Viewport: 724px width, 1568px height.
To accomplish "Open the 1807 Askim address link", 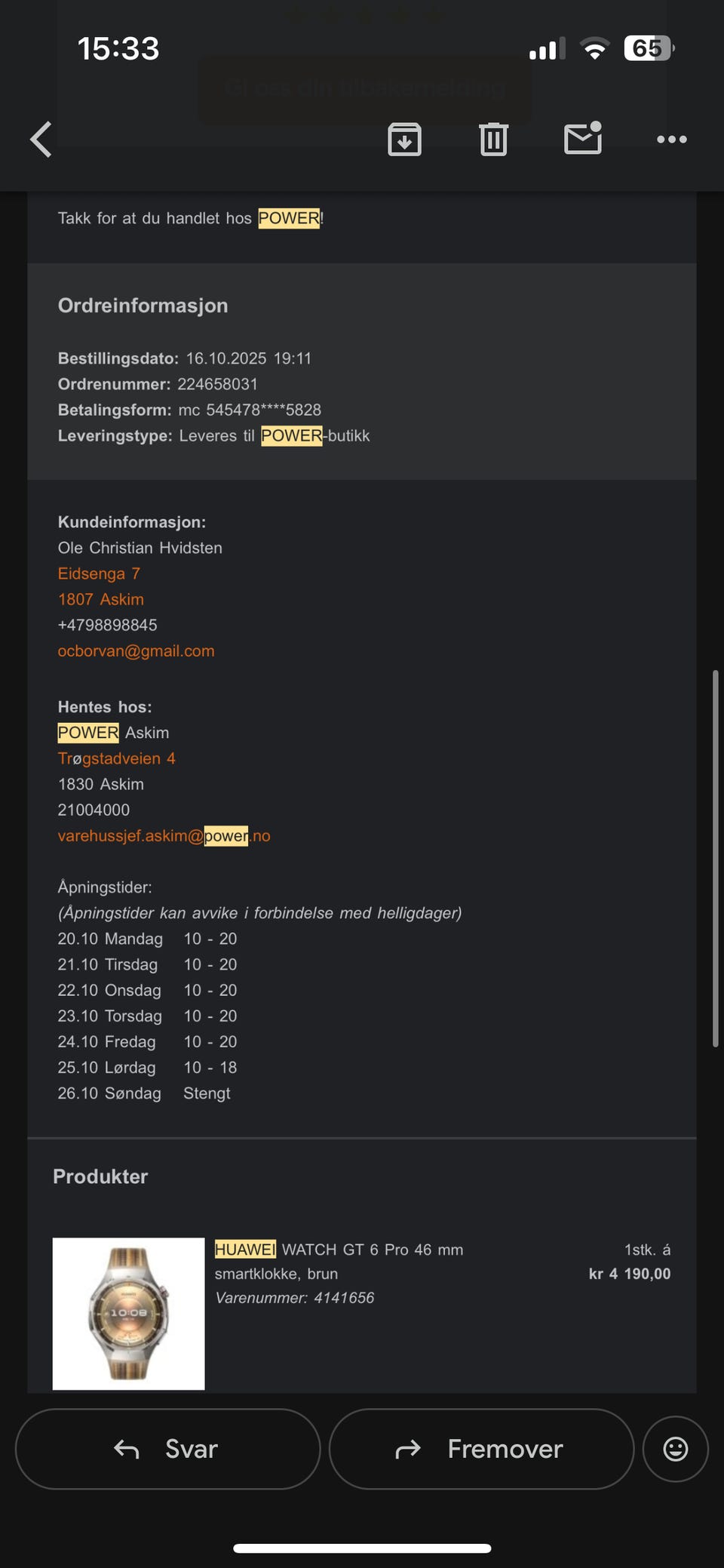I will click(100, 599).
